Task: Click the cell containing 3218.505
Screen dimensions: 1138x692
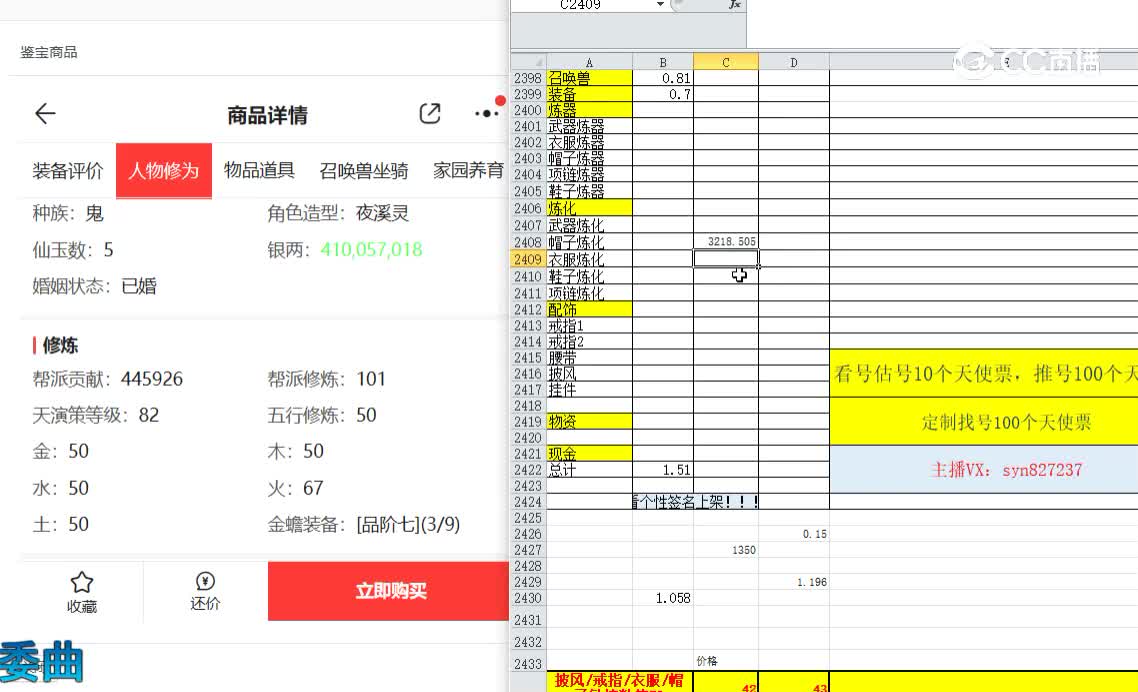Action: (x=726, y=243)
